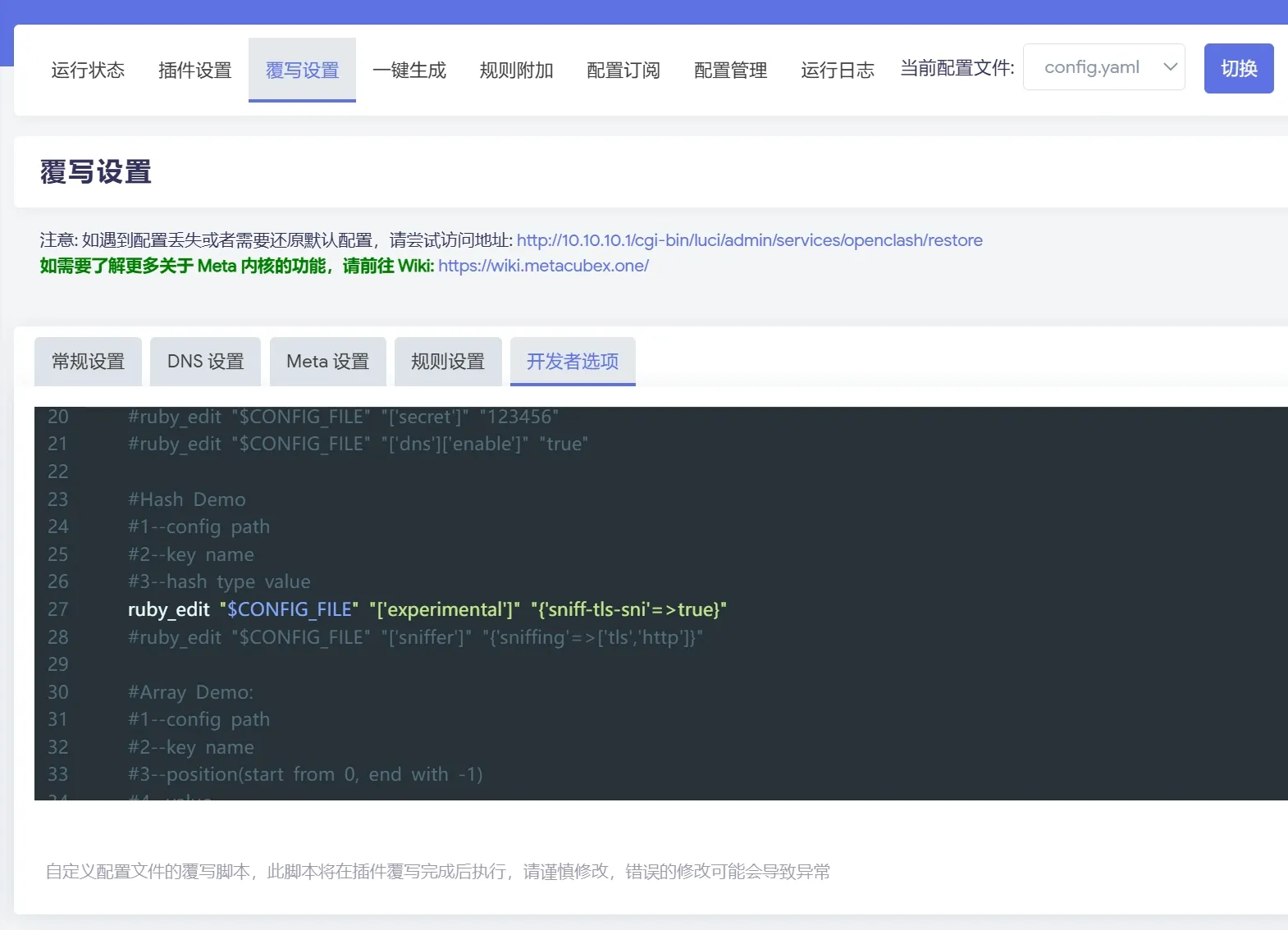Open the config.yaml file dropdown
The width and height of the screenshot is (1288, 930).
click(1103, 67)
